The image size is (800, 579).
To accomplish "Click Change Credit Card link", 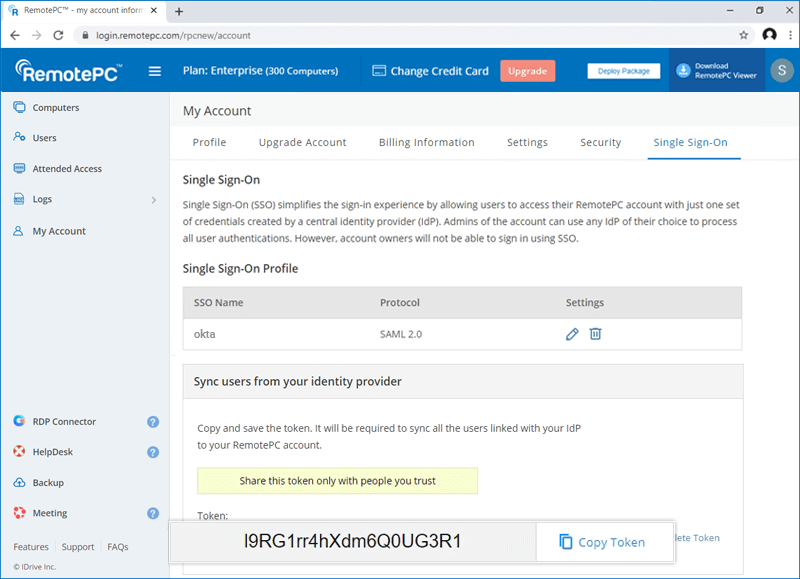I will (439, 71).
